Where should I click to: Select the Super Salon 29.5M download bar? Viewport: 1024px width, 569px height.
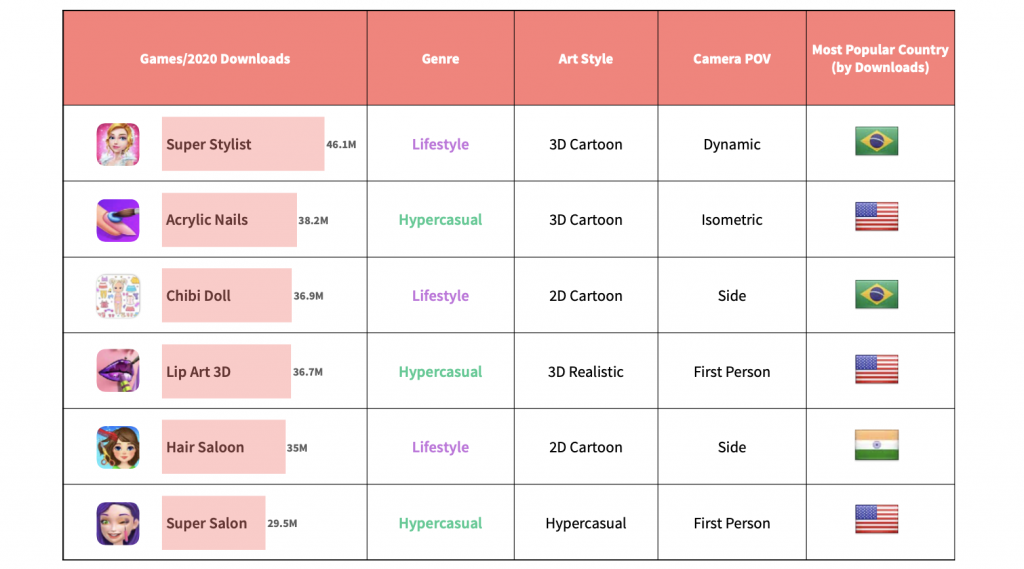(x=213, y=523)
